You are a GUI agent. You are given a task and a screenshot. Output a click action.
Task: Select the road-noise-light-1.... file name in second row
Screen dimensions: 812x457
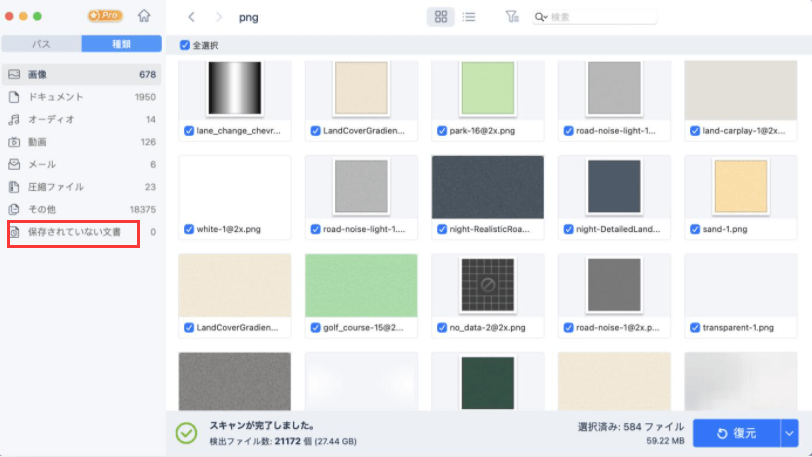pos(364,229)
